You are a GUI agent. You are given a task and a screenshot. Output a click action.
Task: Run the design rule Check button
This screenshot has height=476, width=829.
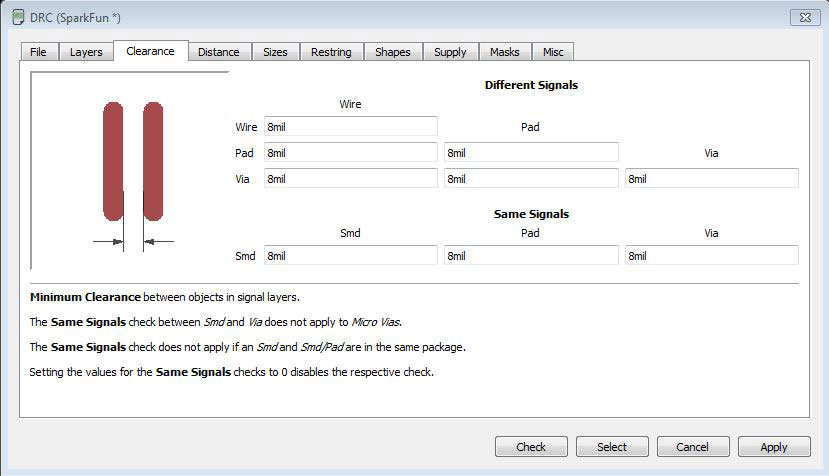pos(531,447)
